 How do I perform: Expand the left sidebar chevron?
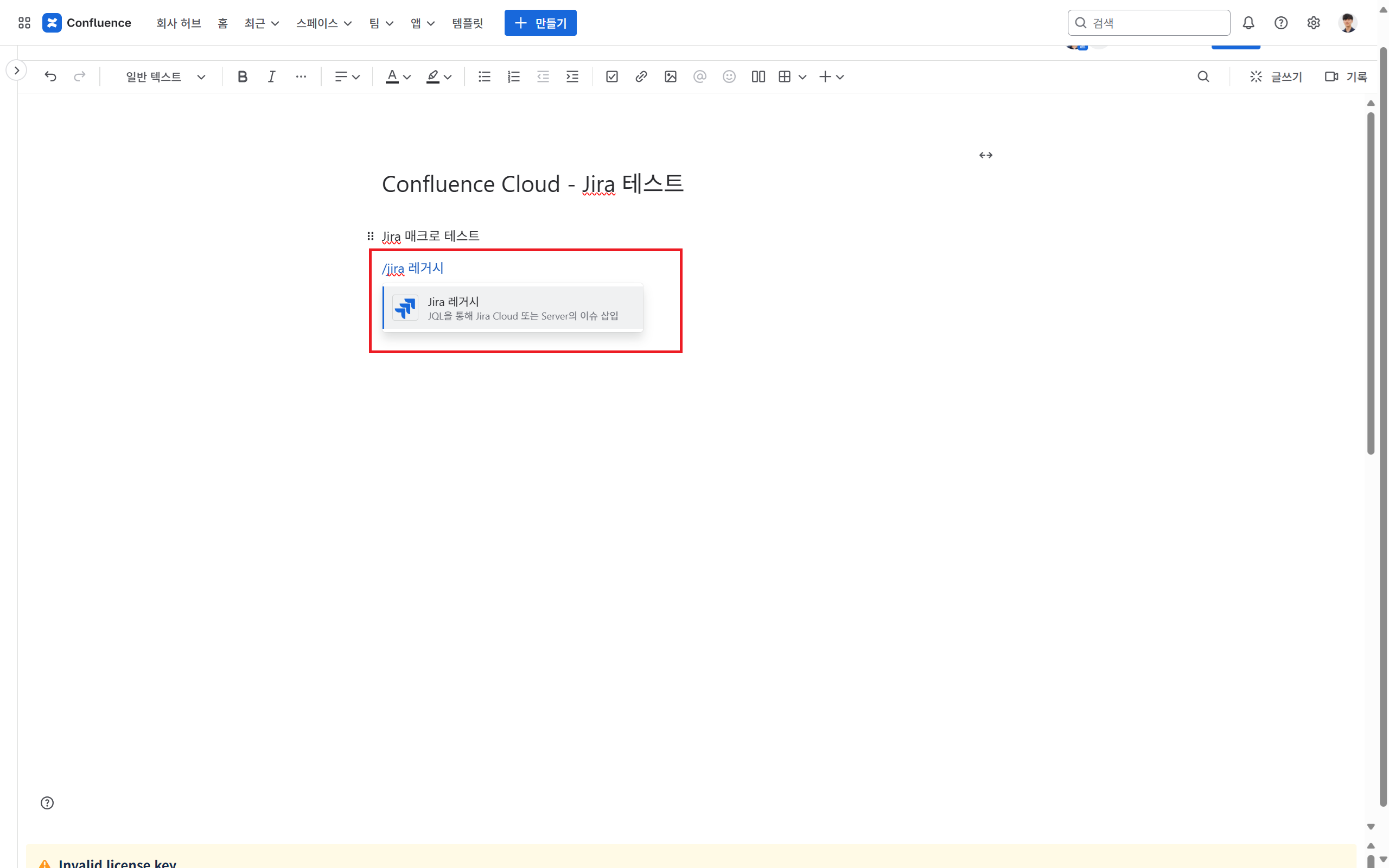click(x=17, y=70)
